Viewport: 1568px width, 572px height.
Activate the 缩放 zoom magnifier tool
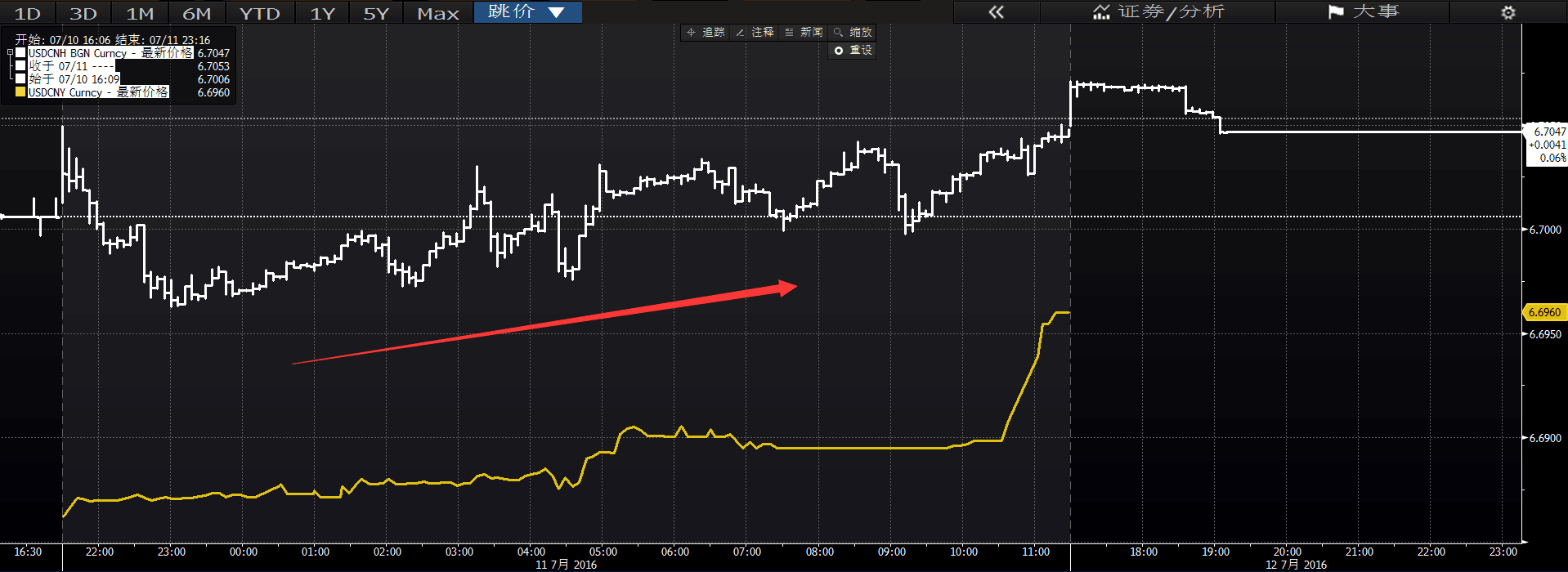[853, 32]
